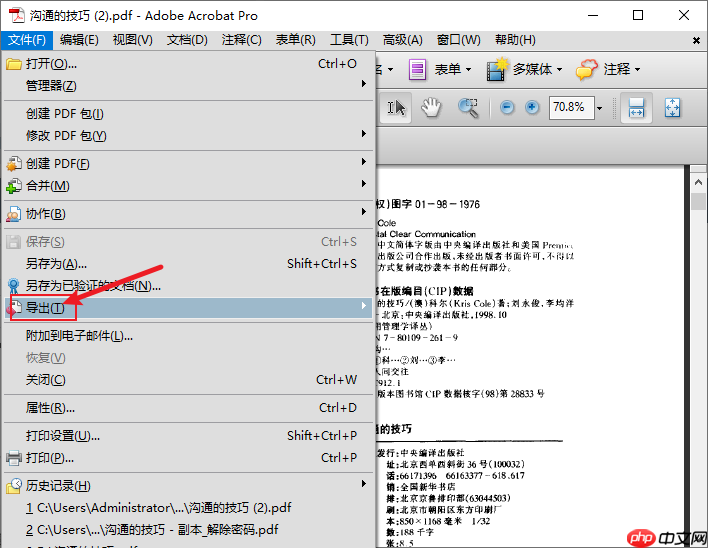Click the zoom out minus icon
This screenshot has width=708, height=548.
click(507, 107)
